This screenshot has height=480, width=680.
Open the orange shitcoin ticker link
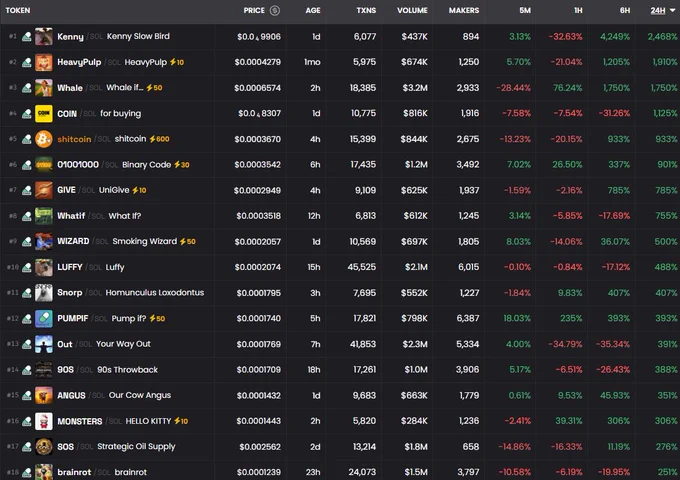[74, 139]
